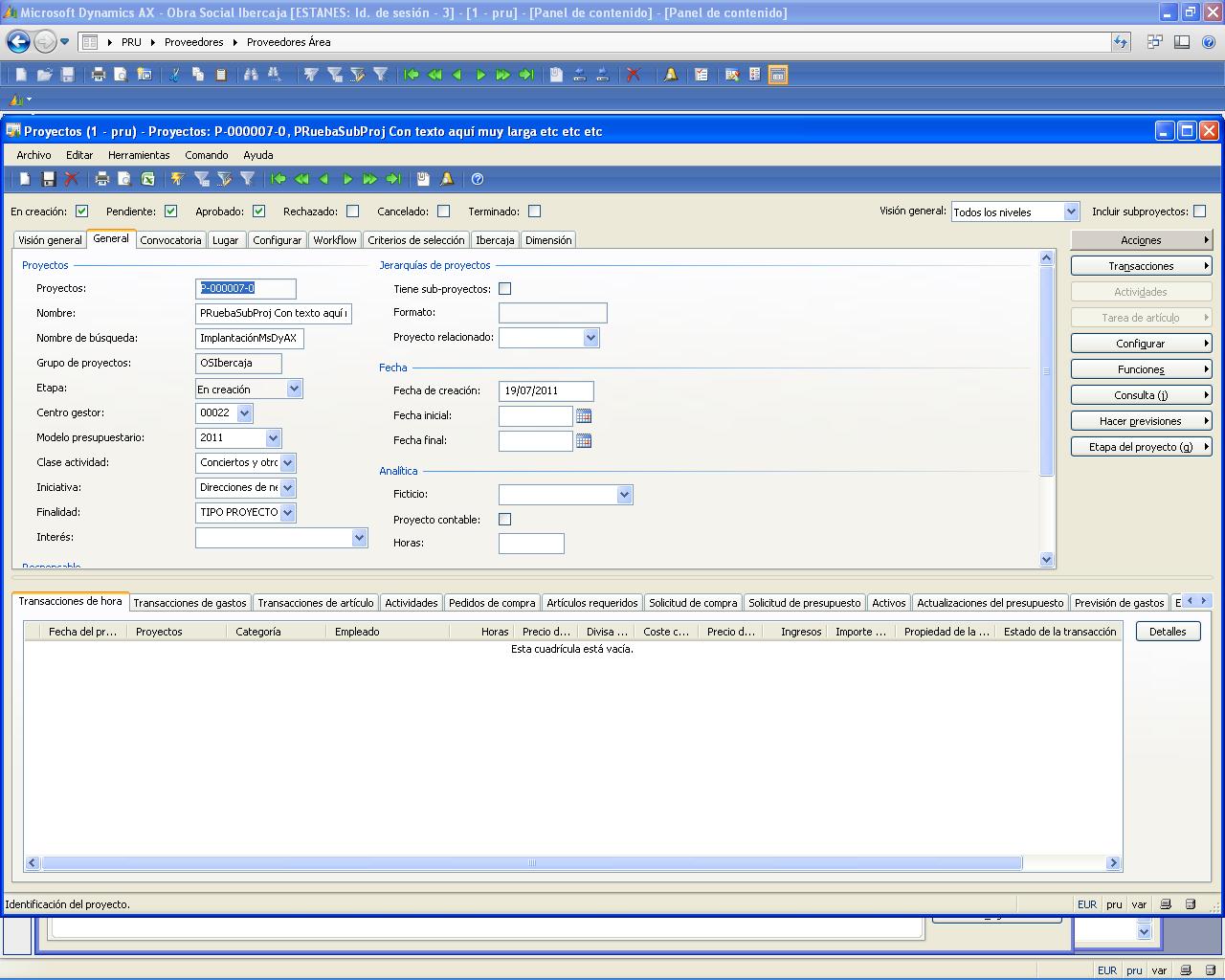Image resolution: width=1225 pixels, height=980 pixels.
Task: Expand the Centro gestor dropdown
Action: pyautogui.click(x=244, y=413)
